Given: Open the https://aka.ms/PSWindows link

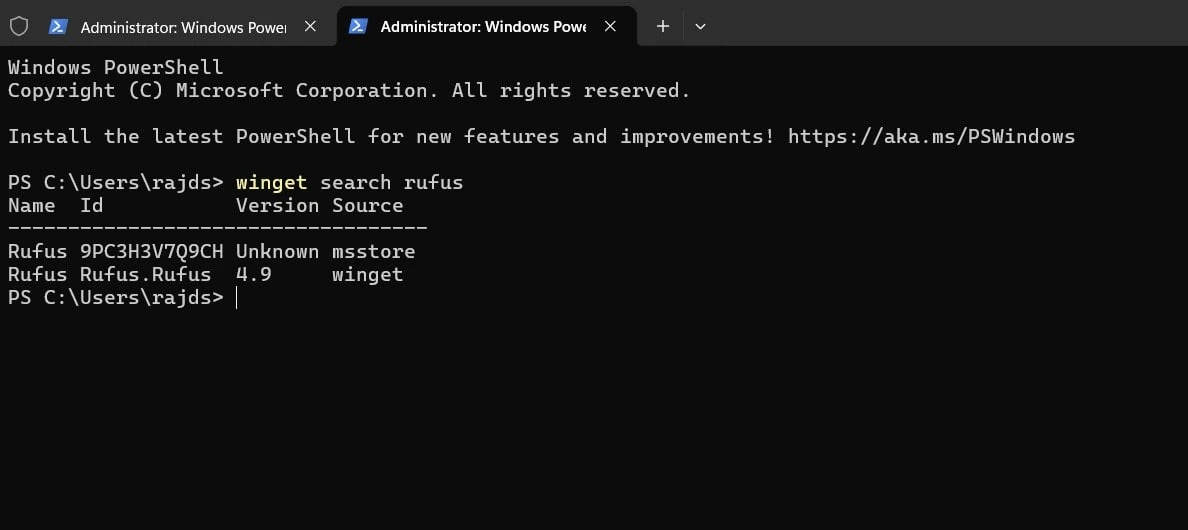Looking at the screenshot, I should [931, 137].
